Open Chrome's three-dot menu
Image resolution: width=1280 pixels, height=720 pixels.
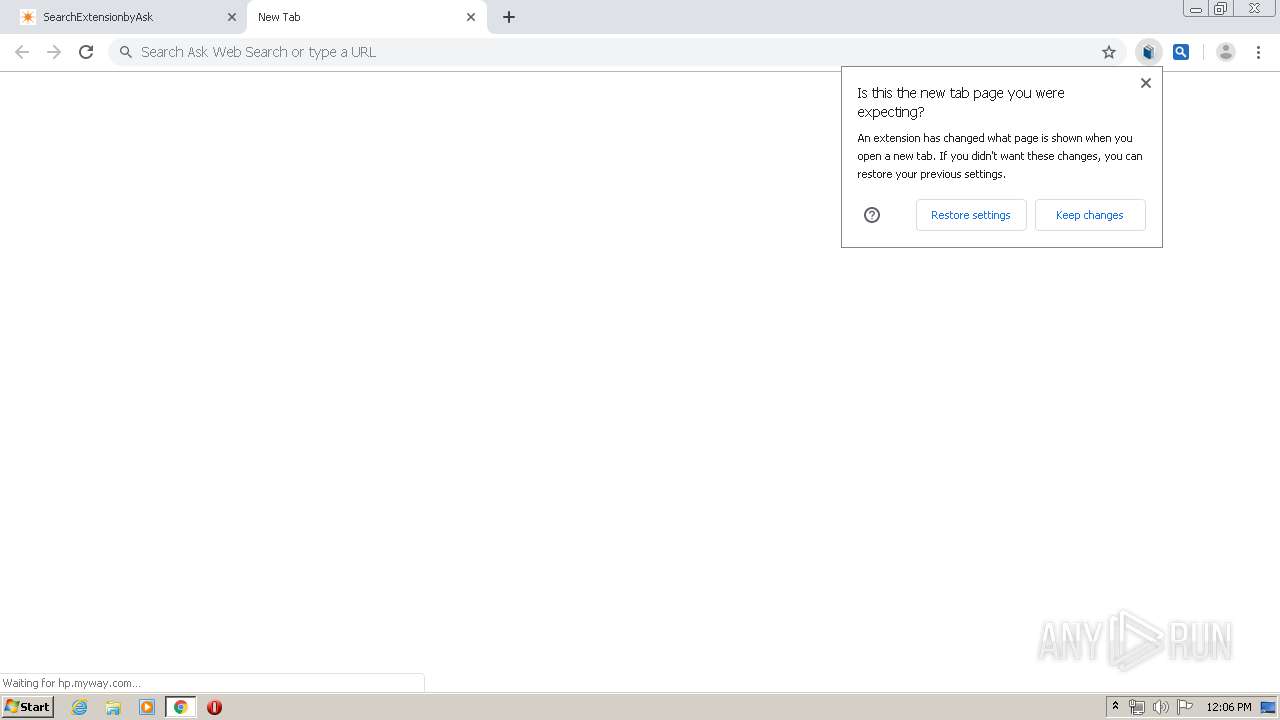[x=1258, y=52]
